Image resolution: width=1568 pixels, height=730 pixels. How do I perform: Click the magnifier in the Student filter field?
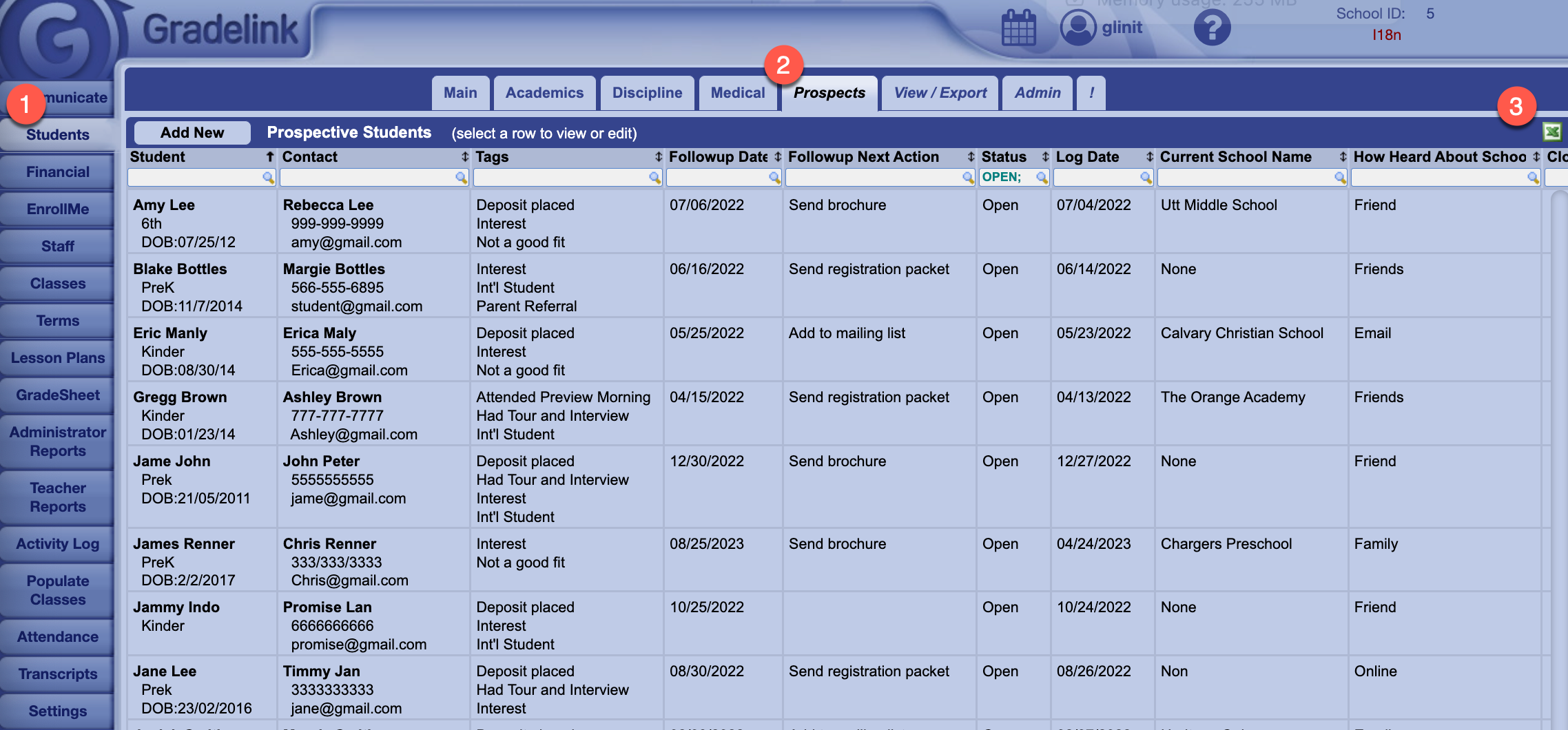coord(267,178)
